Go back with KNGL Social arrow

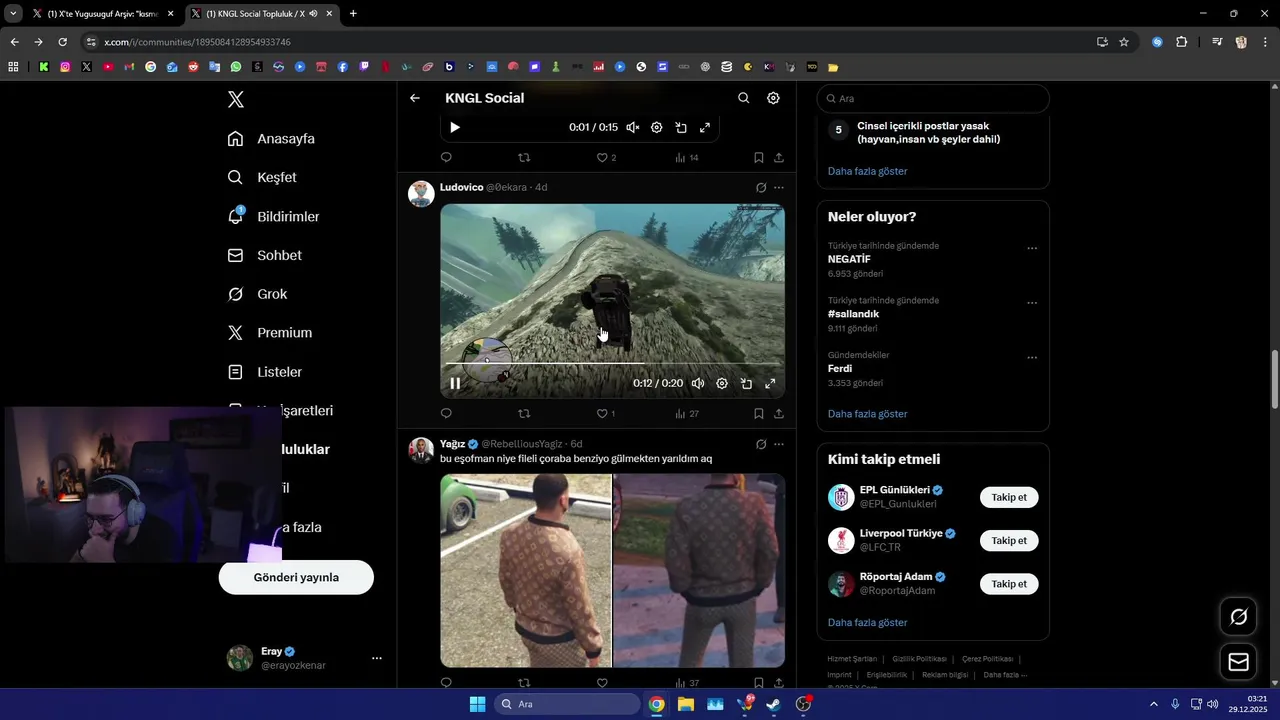pyautogui.click(x=415, y=98)
